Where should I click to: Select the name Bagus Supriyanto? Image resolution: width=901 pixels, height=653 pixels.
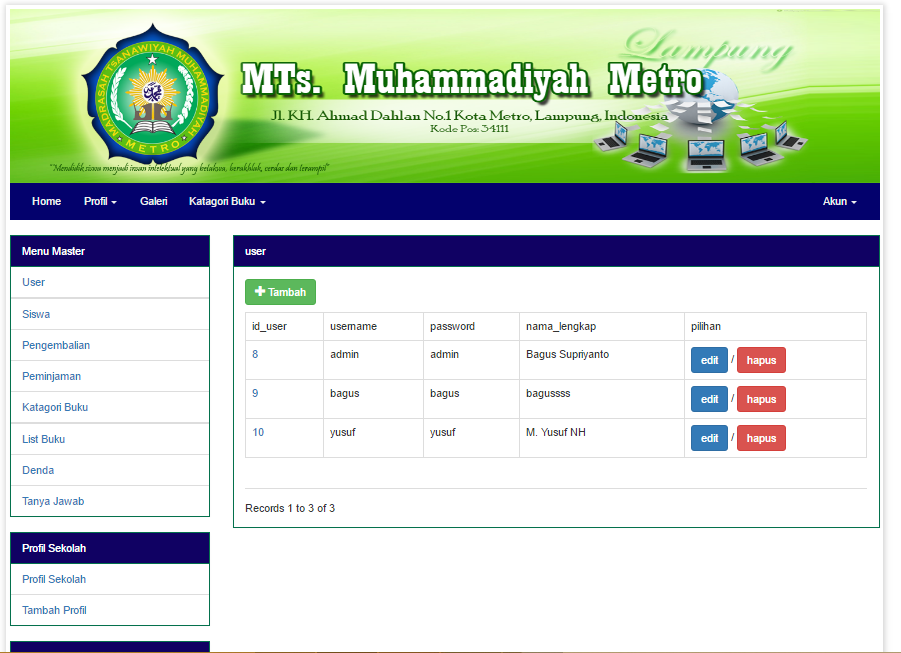tap(567, 354)
